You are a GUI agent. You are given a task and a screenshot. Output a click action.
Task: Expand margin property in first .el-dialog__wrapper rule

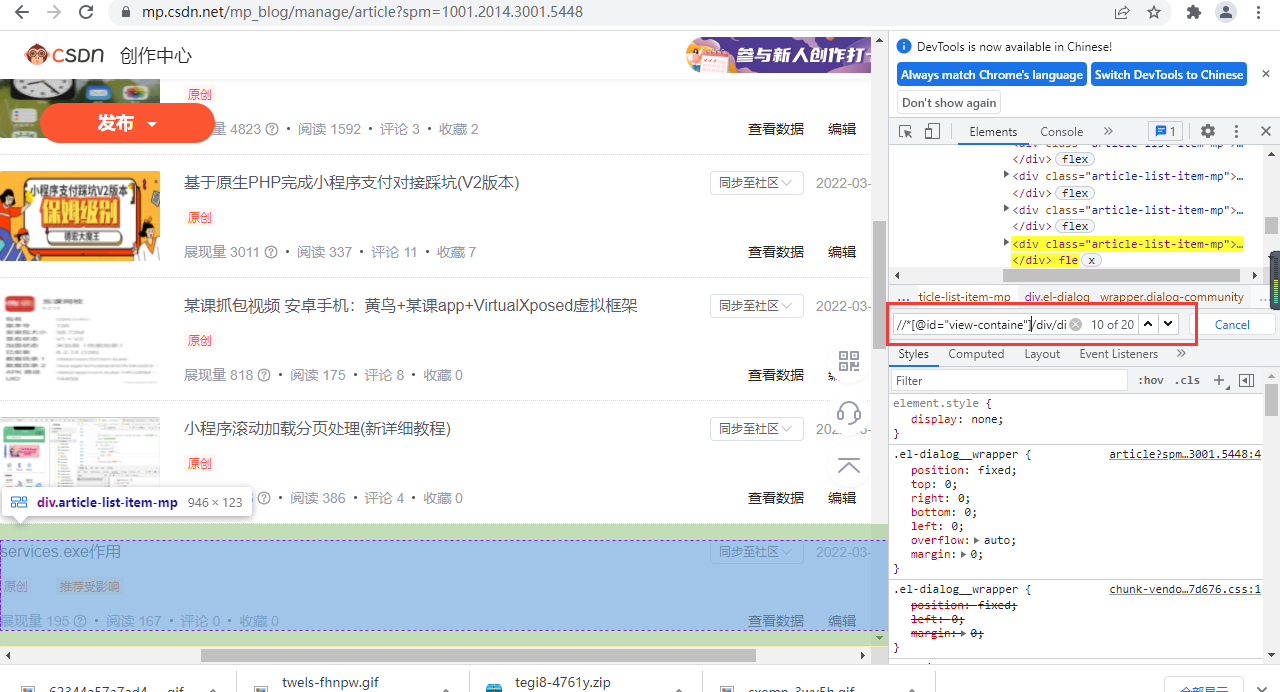tap(964, 554)
